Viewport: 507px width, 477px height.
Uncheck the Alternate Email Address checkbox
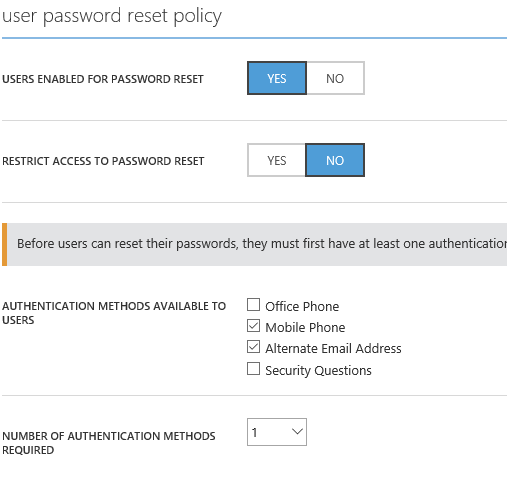[x=253, y=347]
